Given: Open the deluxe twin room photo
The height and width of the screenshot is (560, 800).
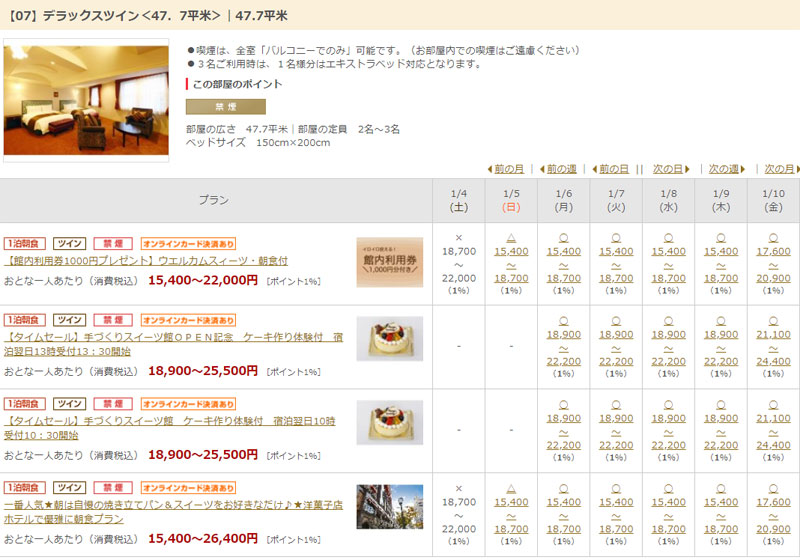Looking at the screenshot, I should tap(86, 100).
